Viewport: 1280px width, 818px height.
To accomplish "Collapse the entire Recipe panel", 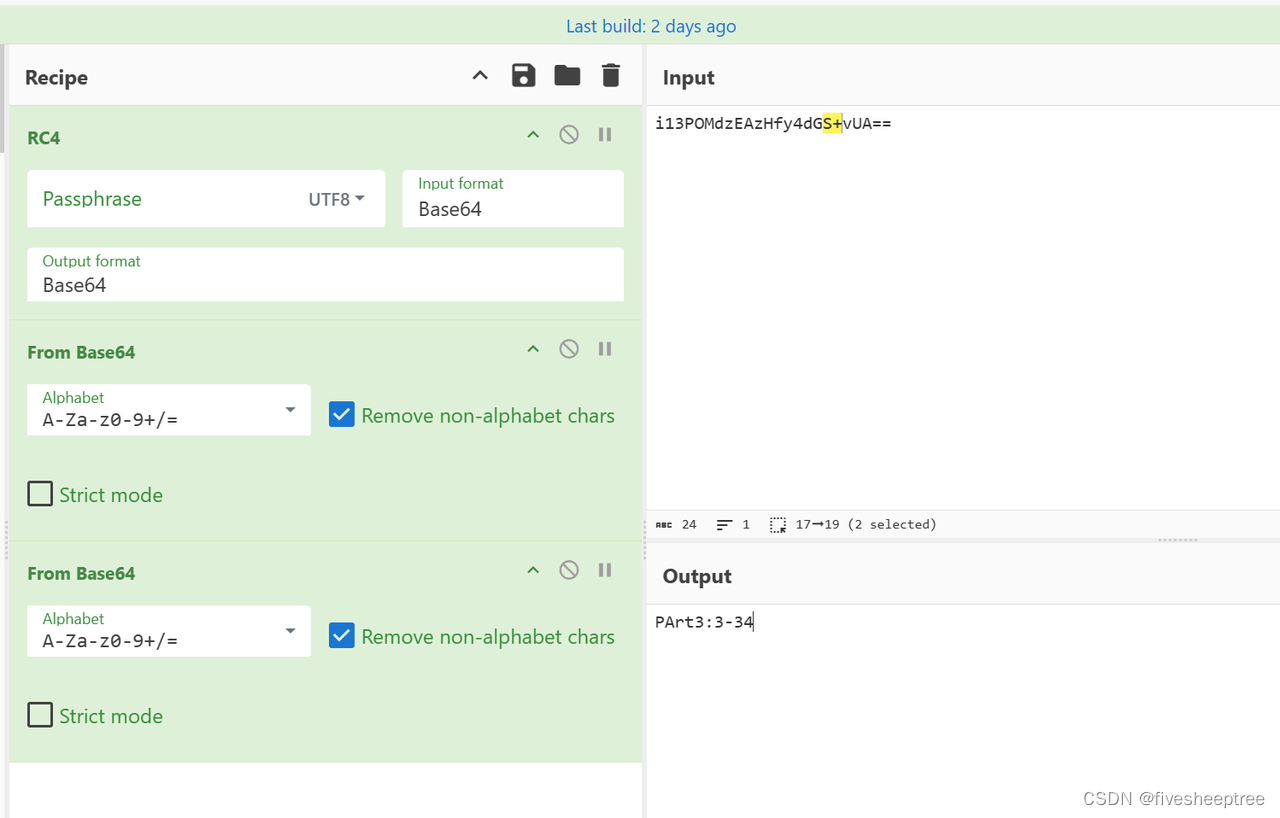I will point(479,75).
